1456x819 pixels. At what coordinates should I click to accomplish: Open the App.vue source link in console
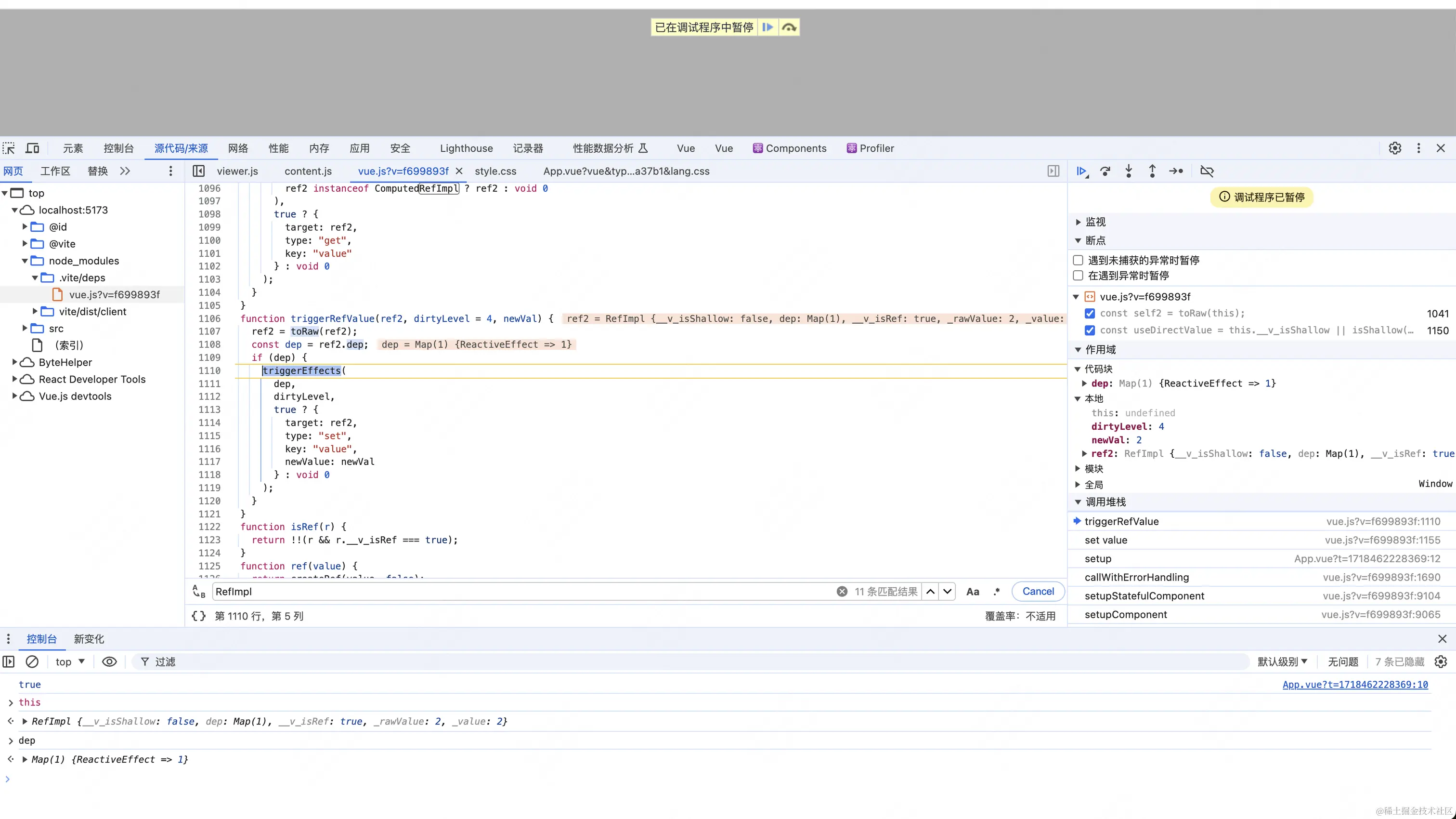click(x=1355, y=685)
